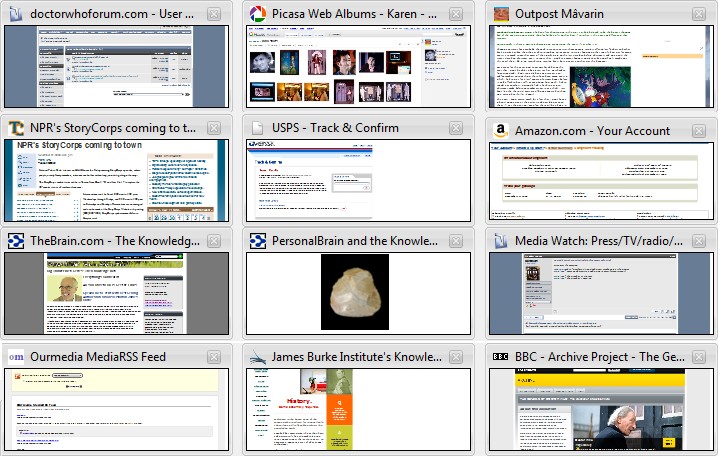The width and height of the screenshot is (718, 456).
Task: Close the doctorwhoforum.com tab preview
Action: click(x=214, y=14)
